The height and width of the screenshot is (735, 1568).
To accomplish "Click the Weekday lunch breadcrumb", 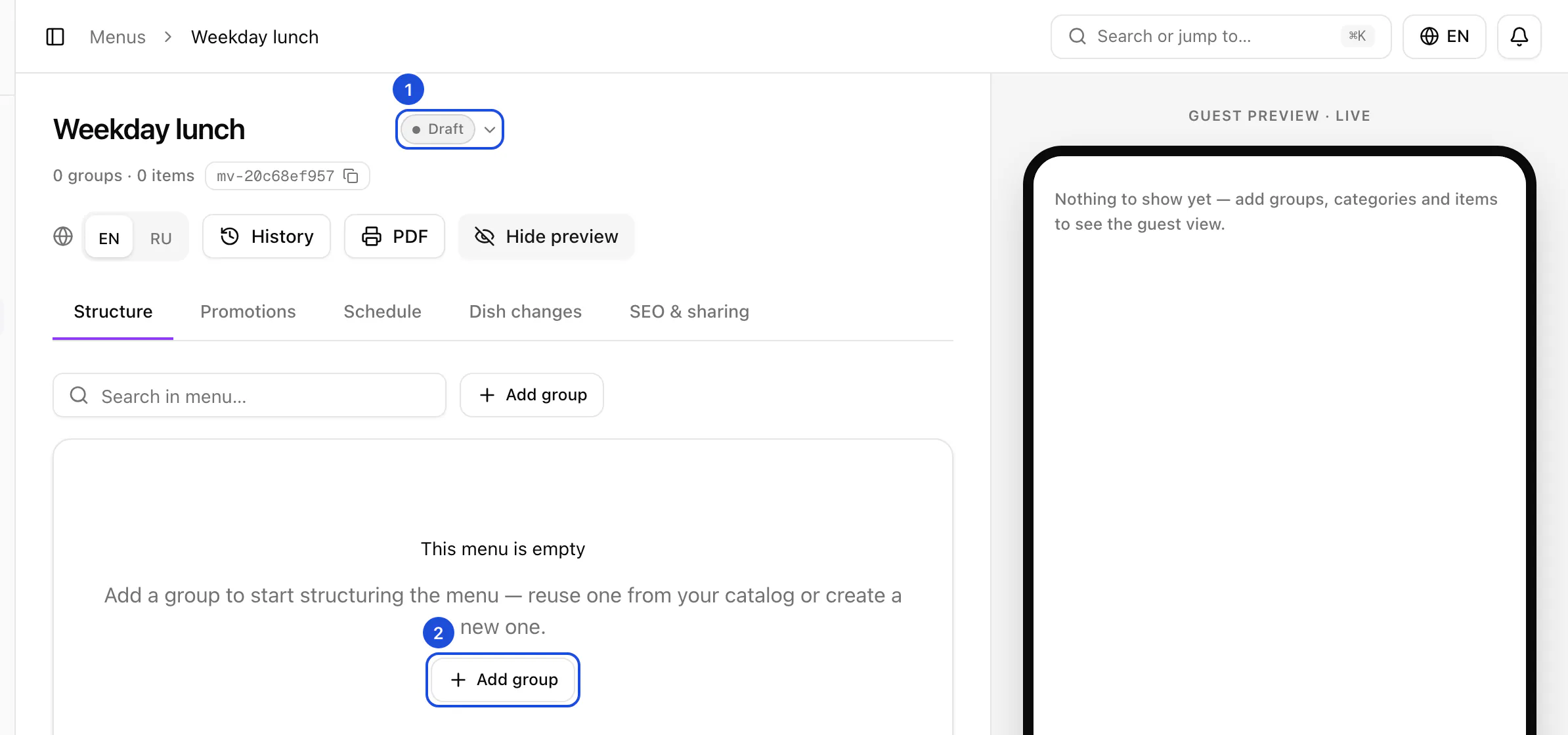I will 255,37.
